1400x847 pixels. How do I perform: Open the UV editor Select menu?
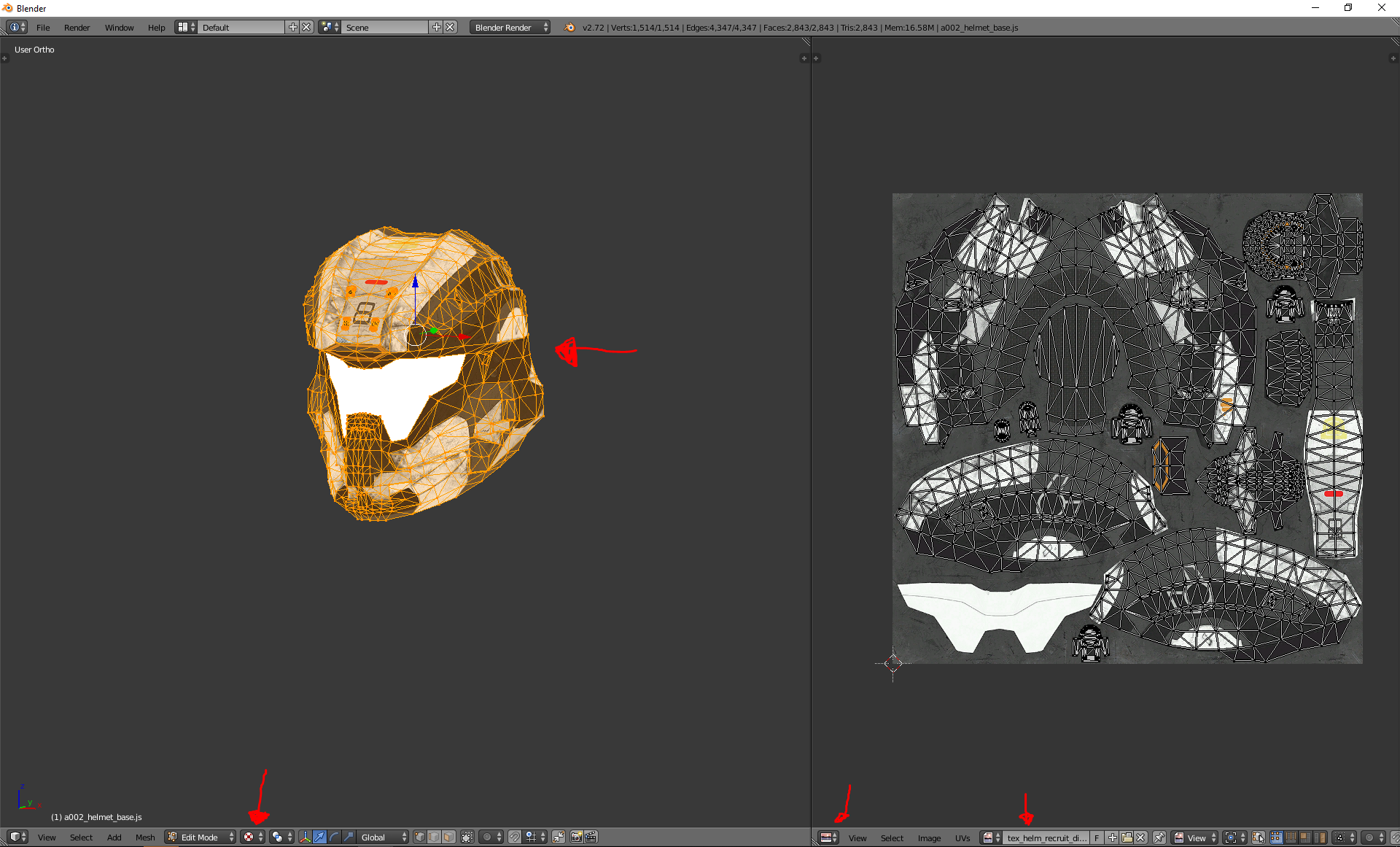pos(892,838)
